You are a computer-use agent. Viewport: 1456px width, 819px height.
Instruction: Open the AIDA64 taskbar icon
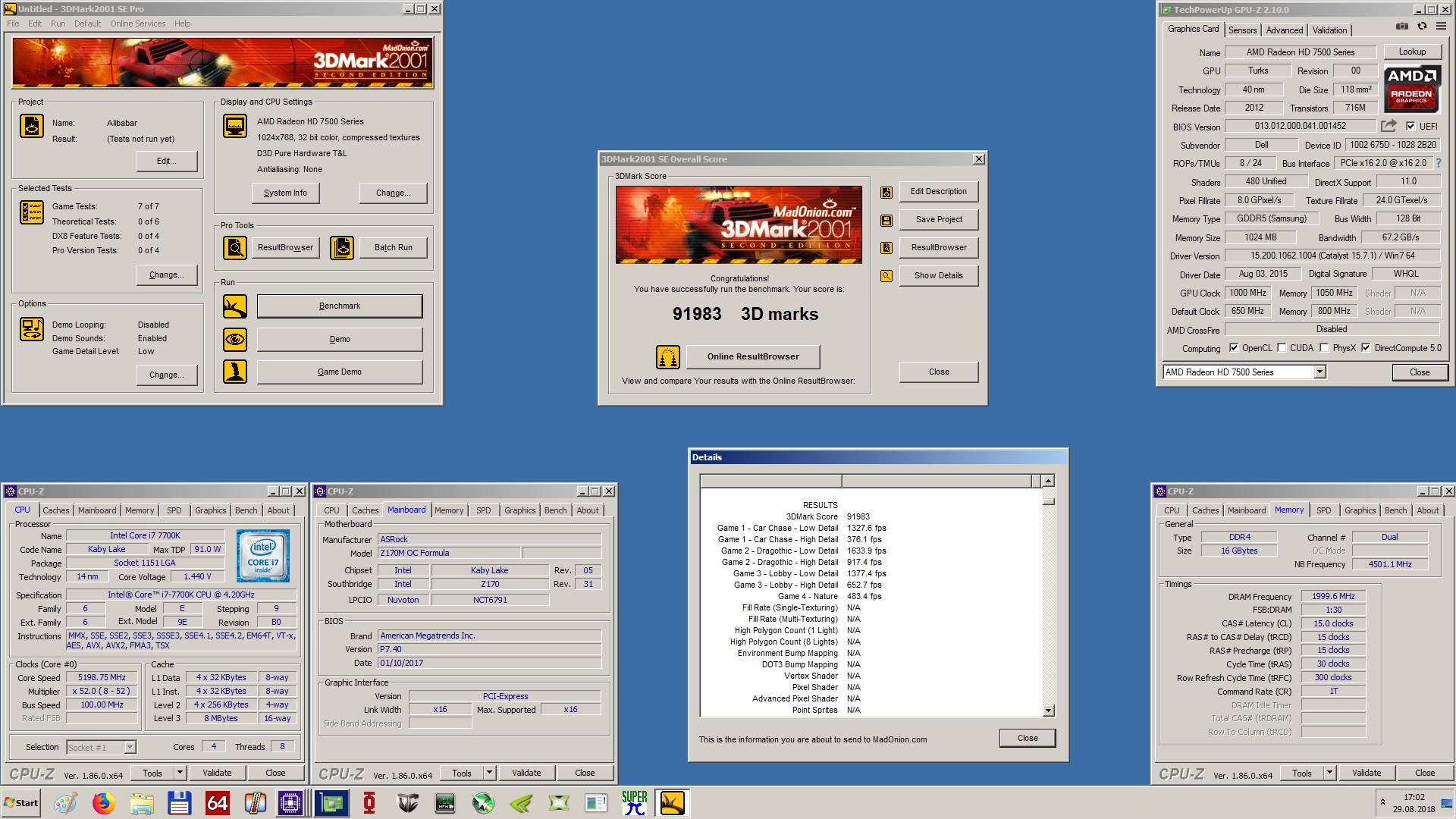point(218,802)
